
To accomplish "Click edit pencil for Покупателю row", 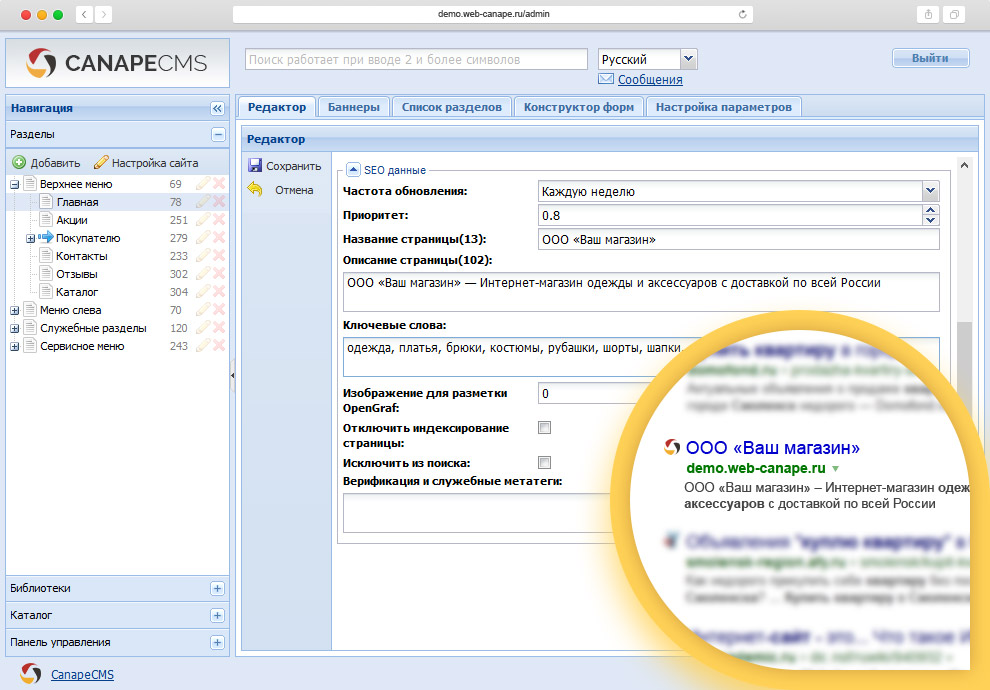I will point(203,237).
